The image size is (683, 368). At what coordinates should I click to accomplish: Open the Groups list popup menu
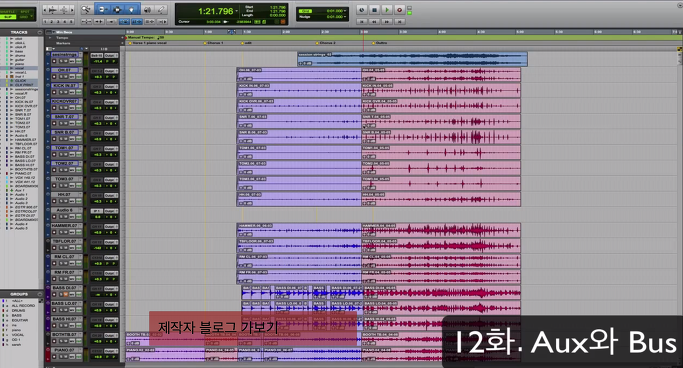[40, 294]
